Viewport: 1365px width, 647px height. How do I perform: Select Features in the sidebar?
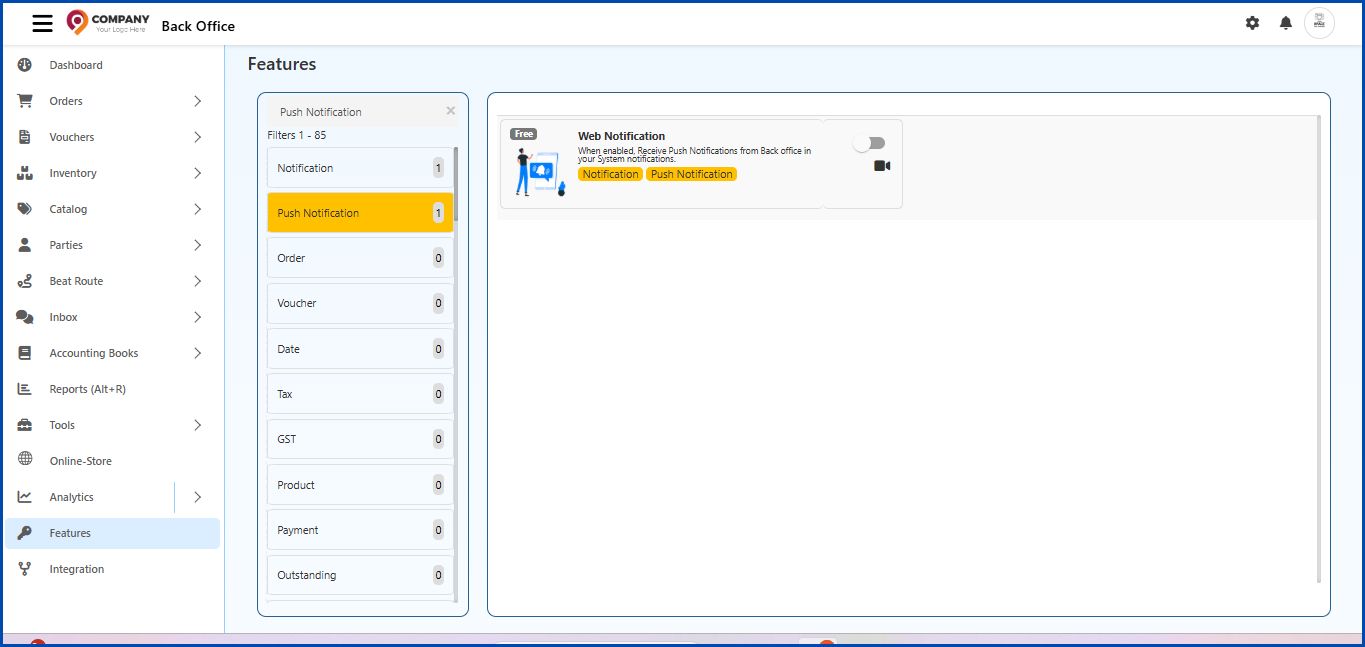(70, 533)
